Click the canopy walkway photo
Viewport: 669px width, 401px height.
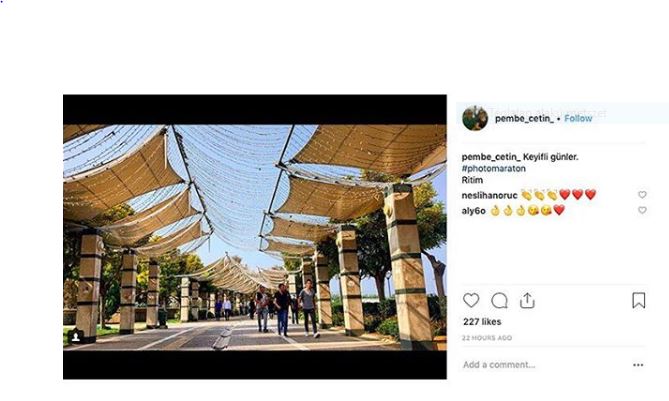pyautogui.click(x=255, y=237)
